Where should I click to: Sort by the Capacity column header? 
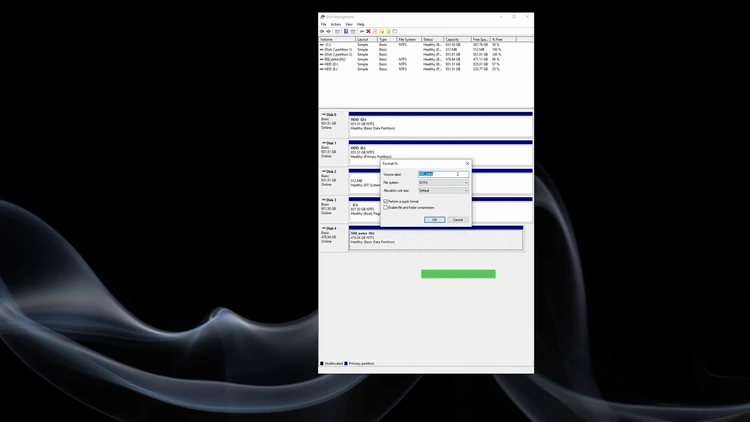click(457, 39)
